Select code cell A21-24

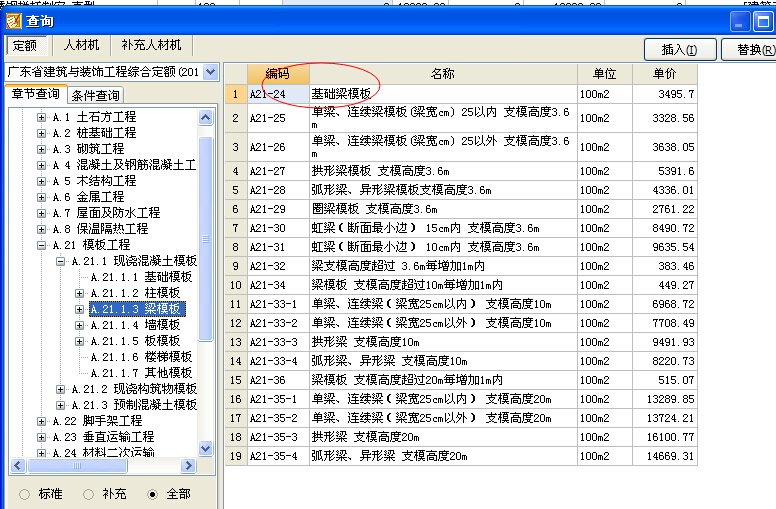[x=278, y=94]
